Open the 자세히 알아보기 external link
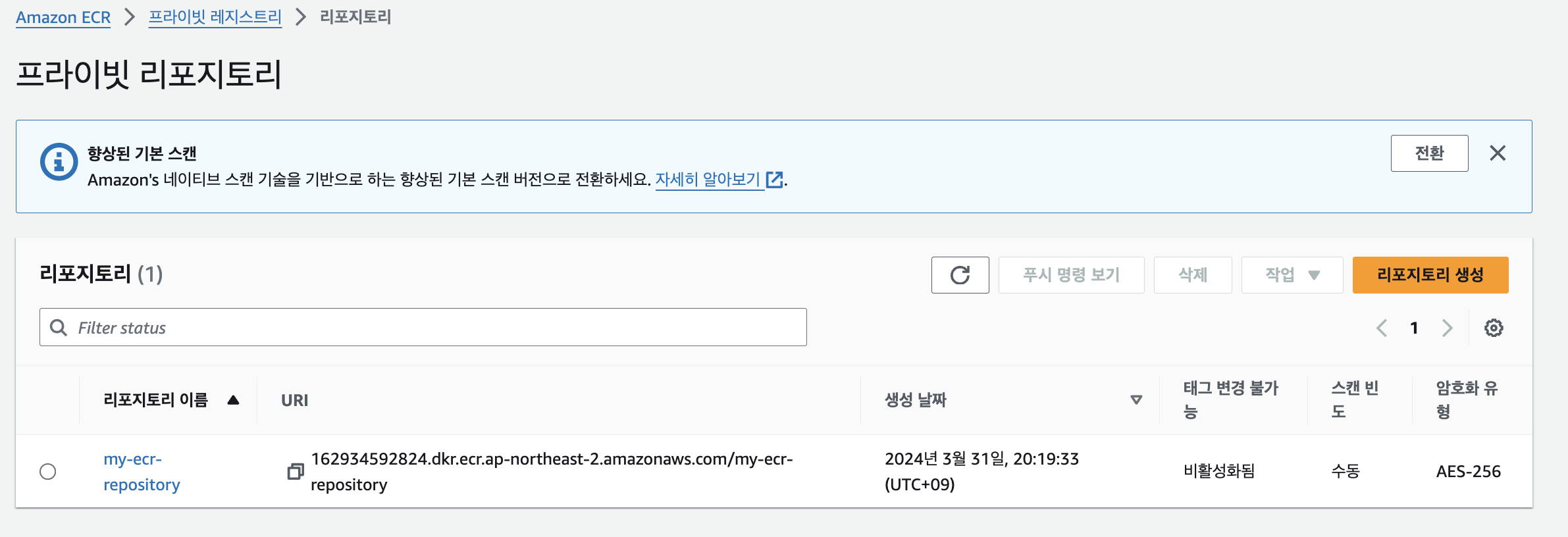This screenshot has height=537, width=1568. coord(719,180)
